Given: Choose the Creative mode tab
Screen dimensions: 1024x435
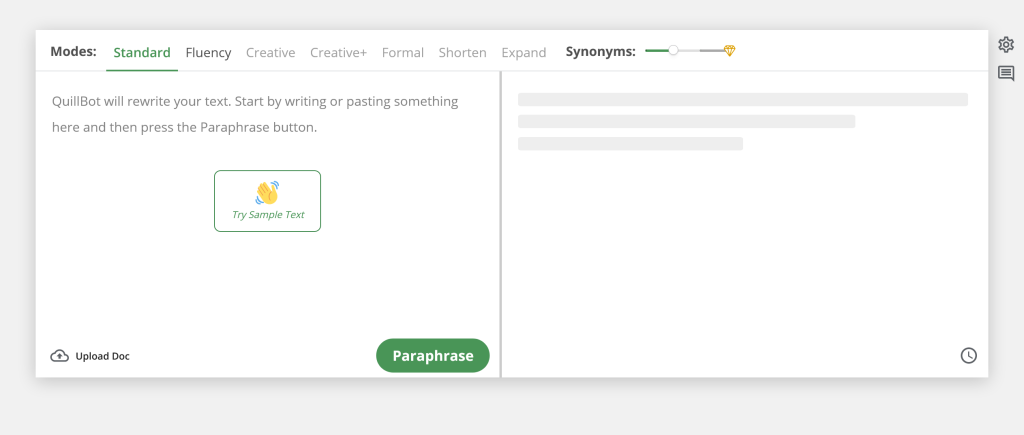Looking at the screenshot, I should click(x=270, y=52).
